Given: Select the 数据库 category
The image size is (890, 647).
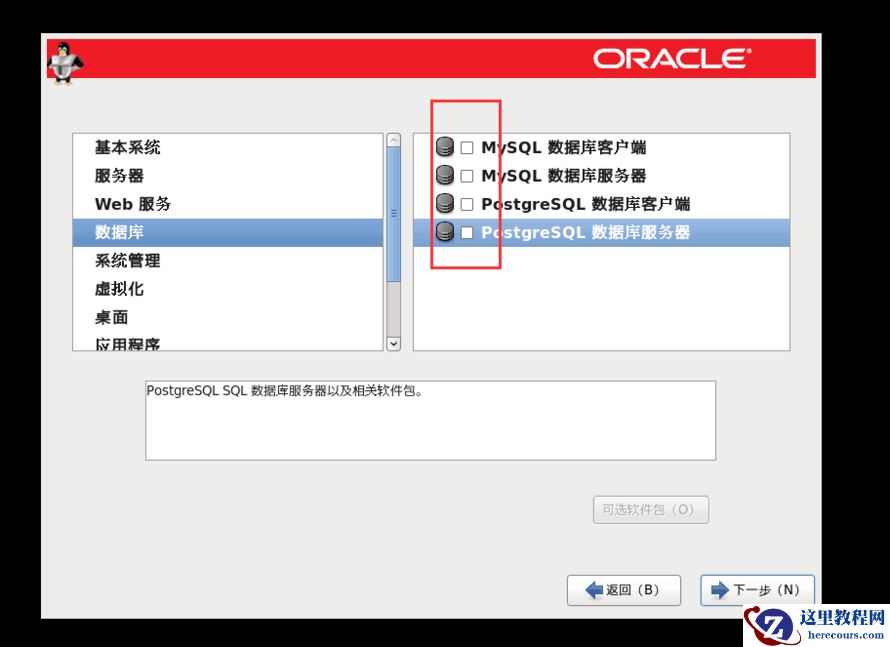Looking at the screenshot, I should coord(228,233).
